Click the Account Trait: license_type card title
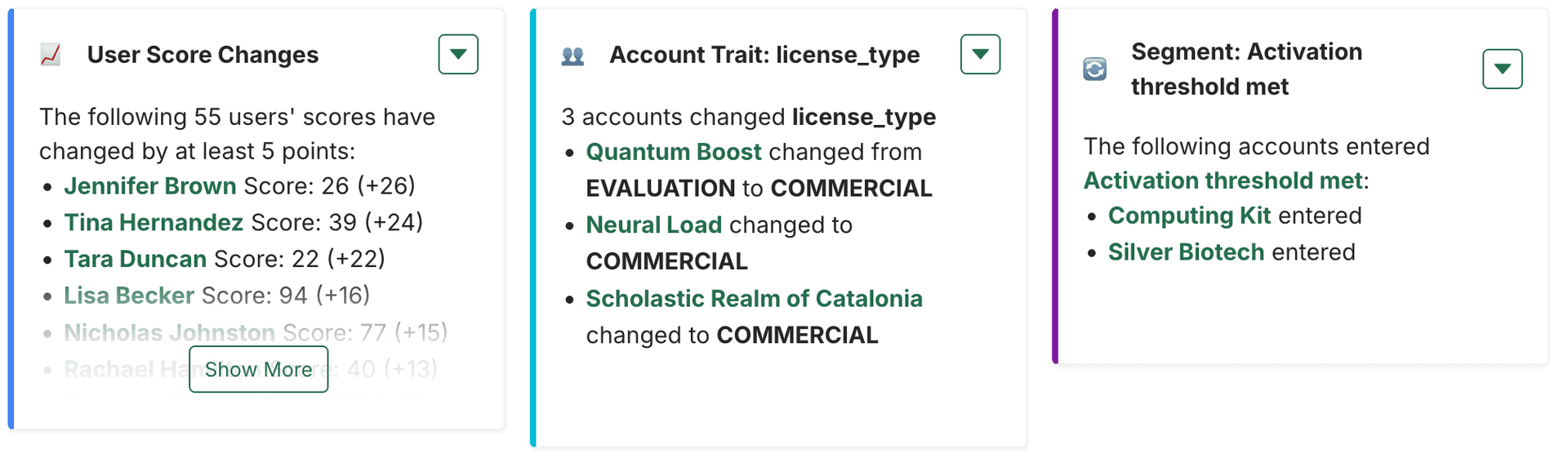This screenshot has height=458, width=1568. (x=764, y=55)
